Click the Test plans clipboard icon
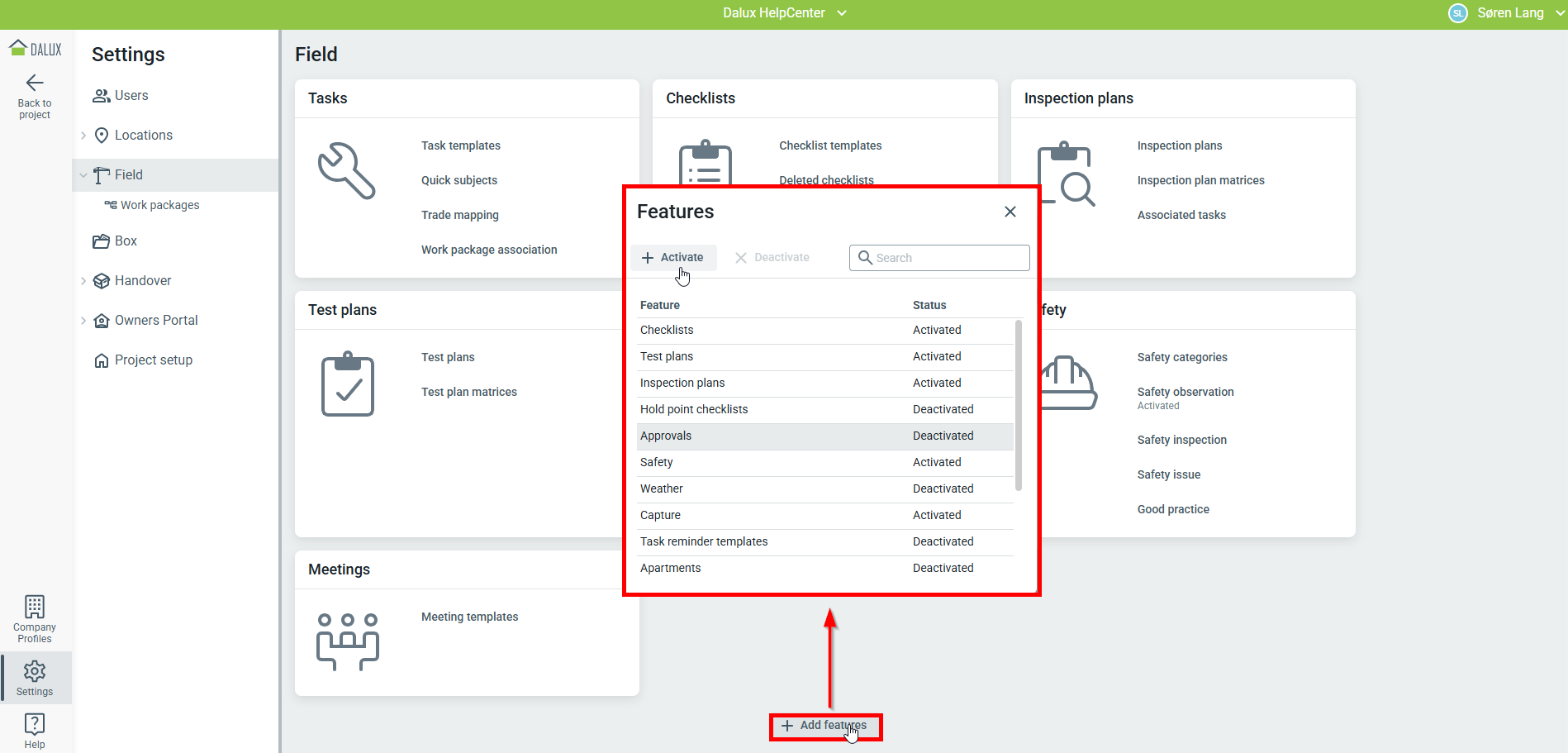The width and height of the screenshot is (1568, 753). click(x=347, y=384)
